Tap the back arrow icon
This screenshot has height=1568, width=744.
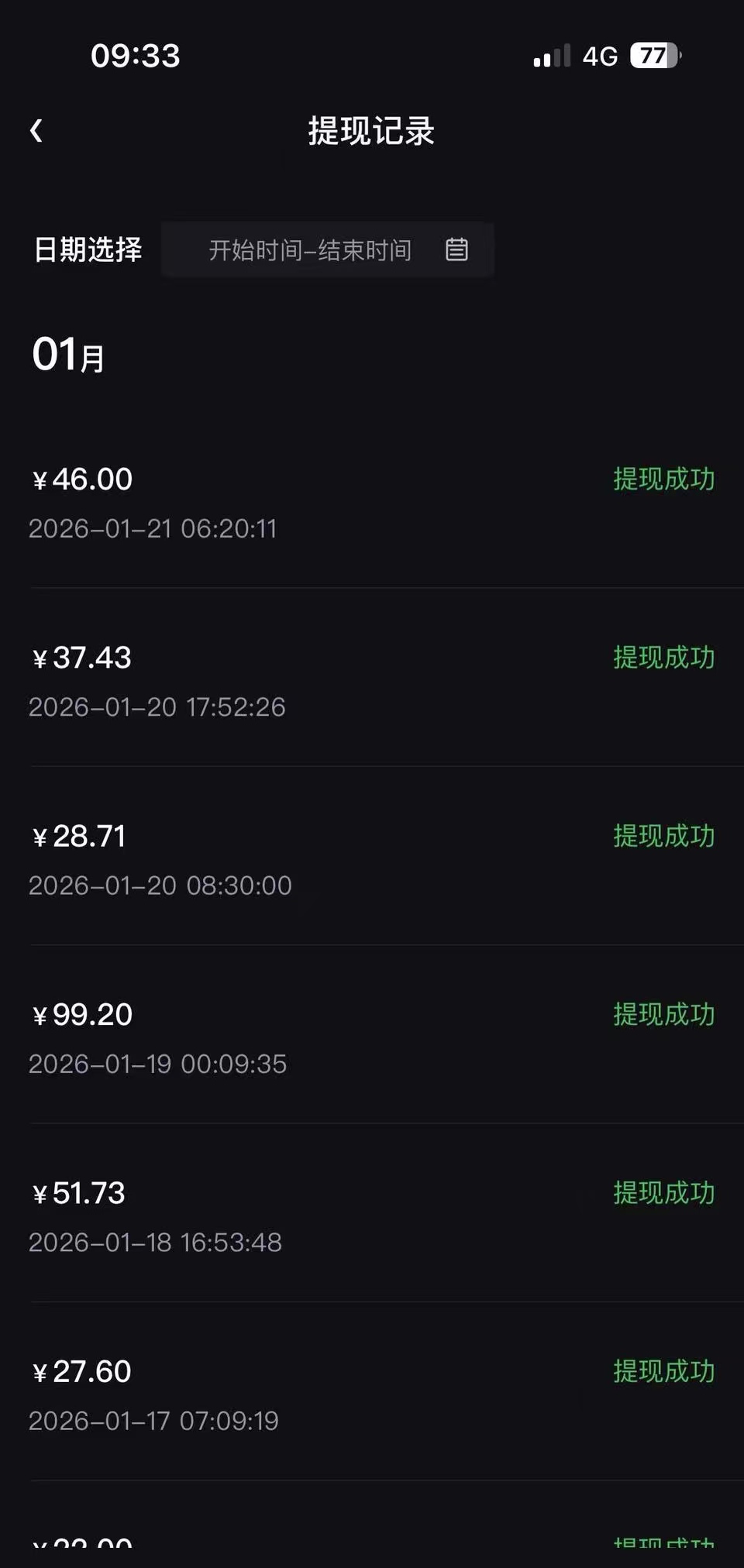(x=36, y=130)
